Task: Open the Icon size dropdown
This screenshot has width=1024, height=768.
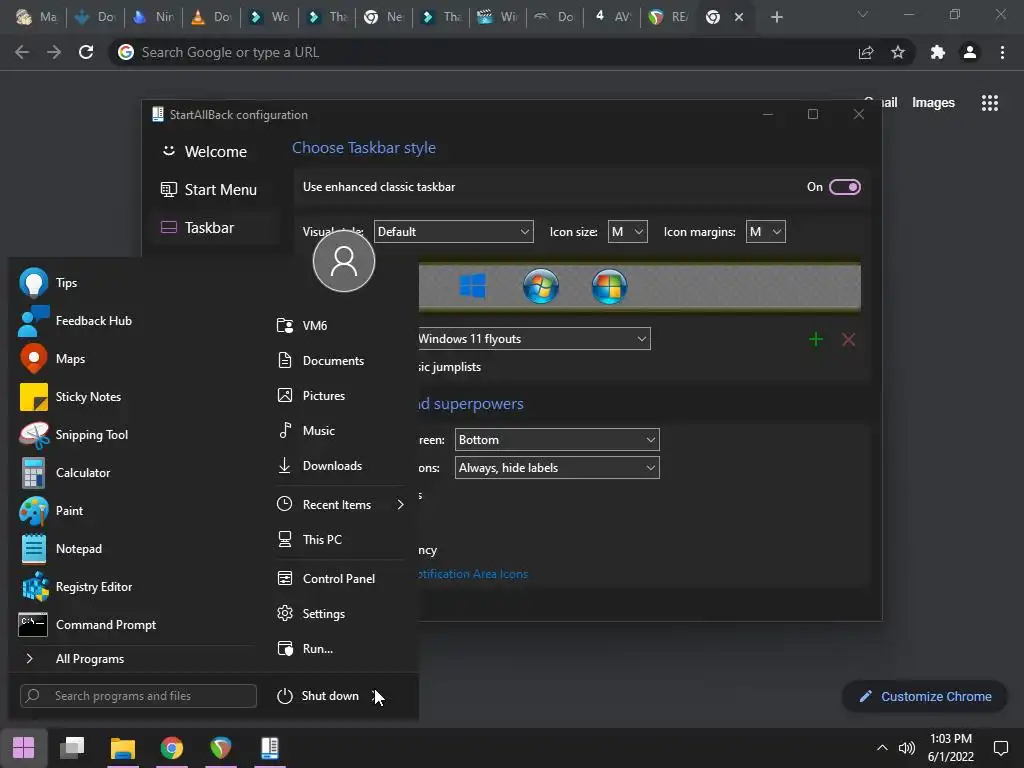Action: pos(627,231)
